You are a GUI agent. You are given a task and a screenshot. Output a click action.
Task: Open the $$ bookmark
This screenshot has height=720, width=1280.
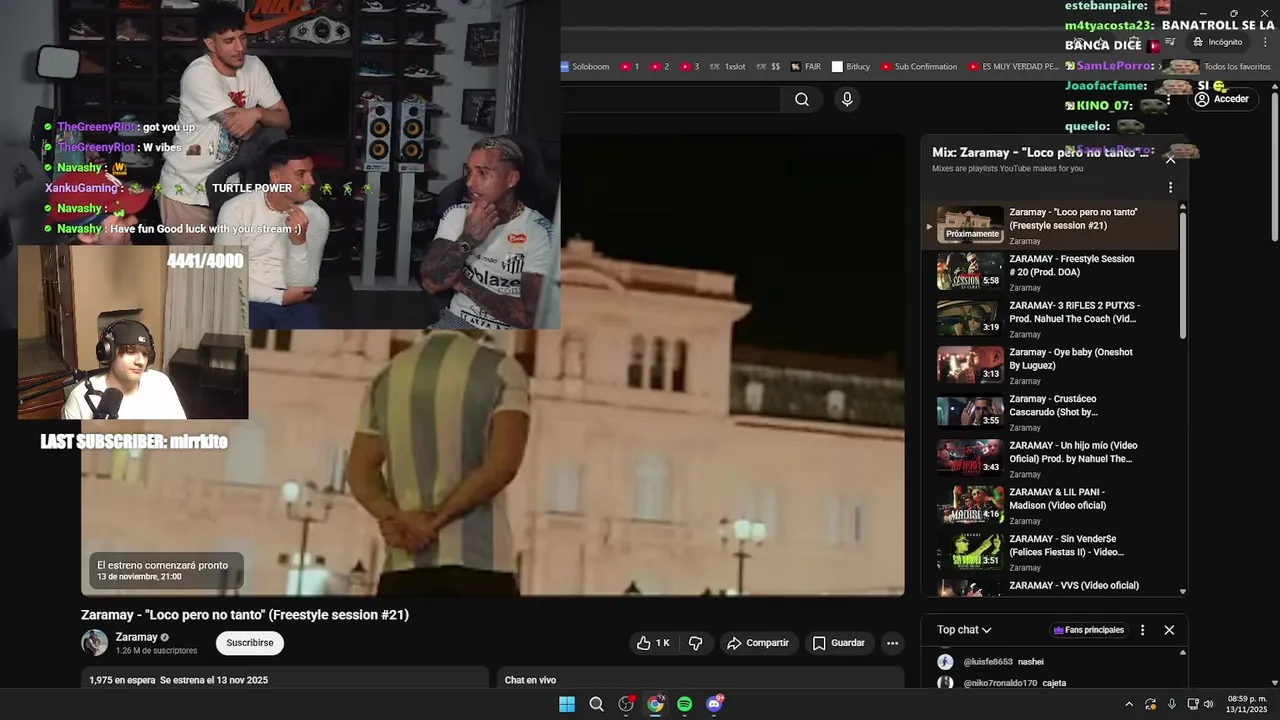point(768,67)
